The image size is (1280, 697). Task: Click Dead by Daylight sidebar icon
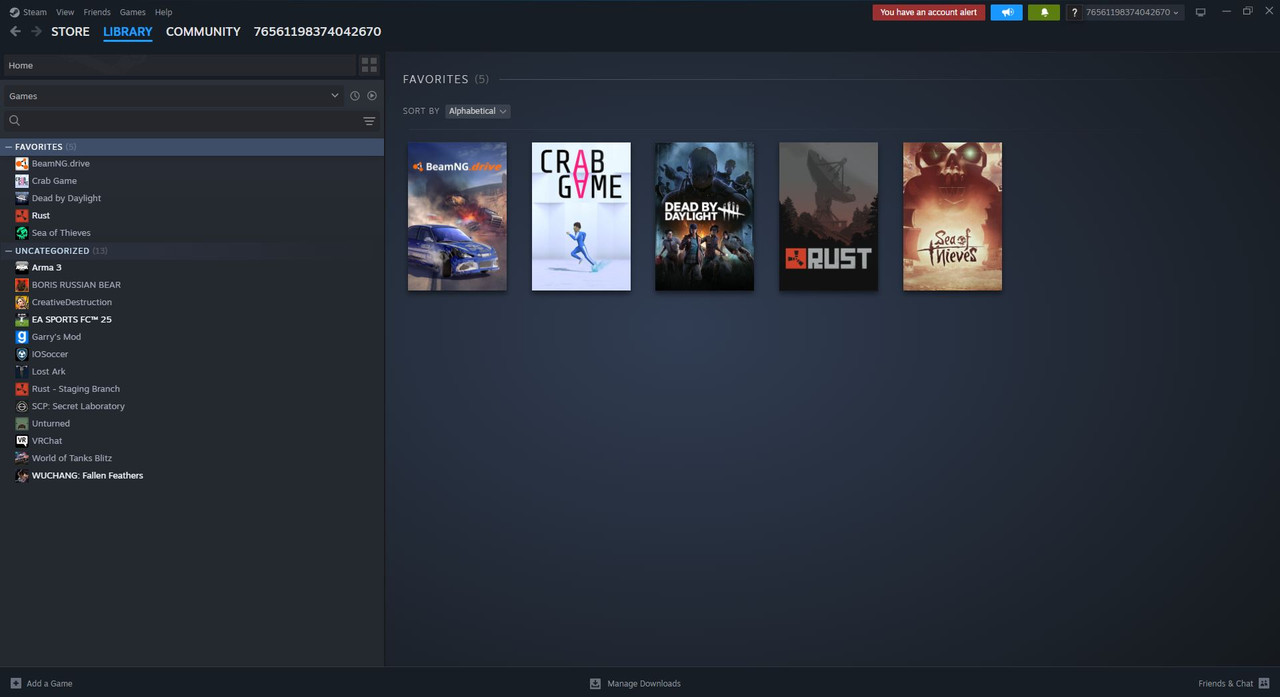(22, 198)
